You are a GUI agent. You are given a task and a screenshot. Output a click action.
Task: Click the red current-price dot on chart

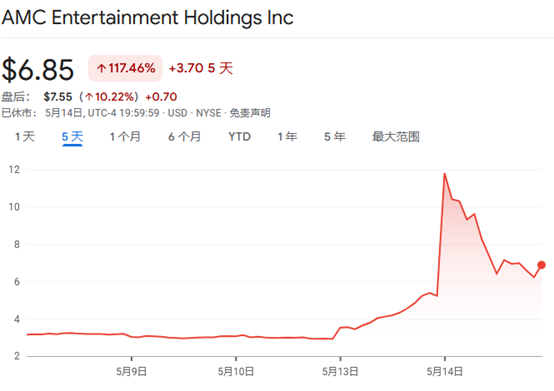tap(541, 265)
